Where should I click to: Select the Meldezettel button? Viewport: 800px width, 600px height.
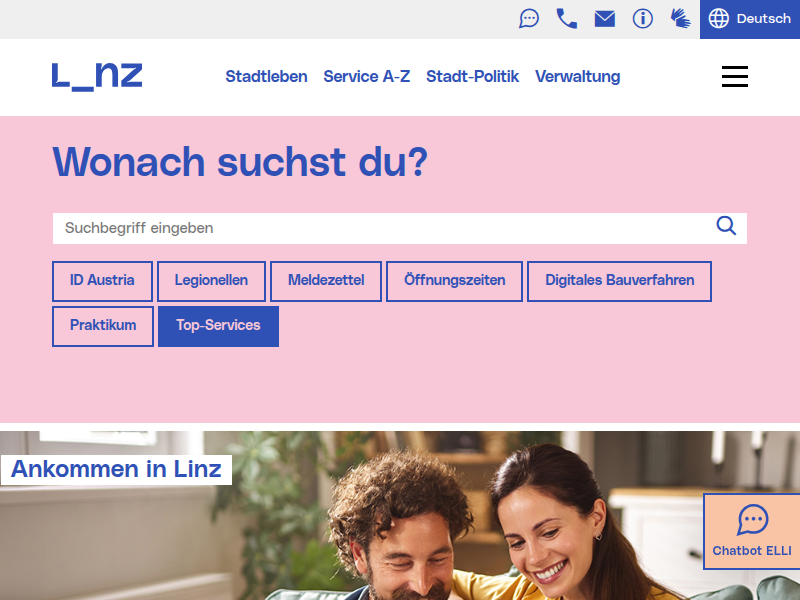(326, 281)
